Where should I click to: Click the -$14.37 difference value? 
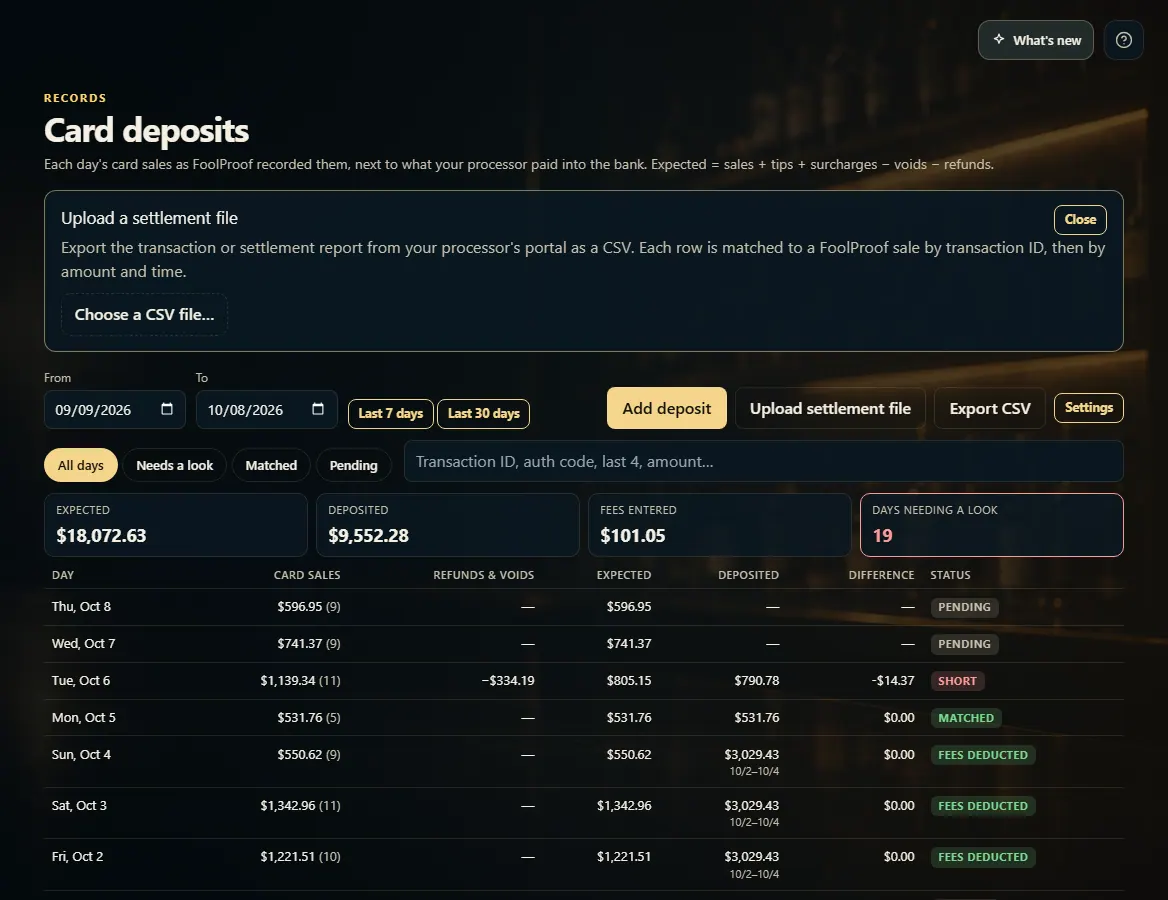892,680
